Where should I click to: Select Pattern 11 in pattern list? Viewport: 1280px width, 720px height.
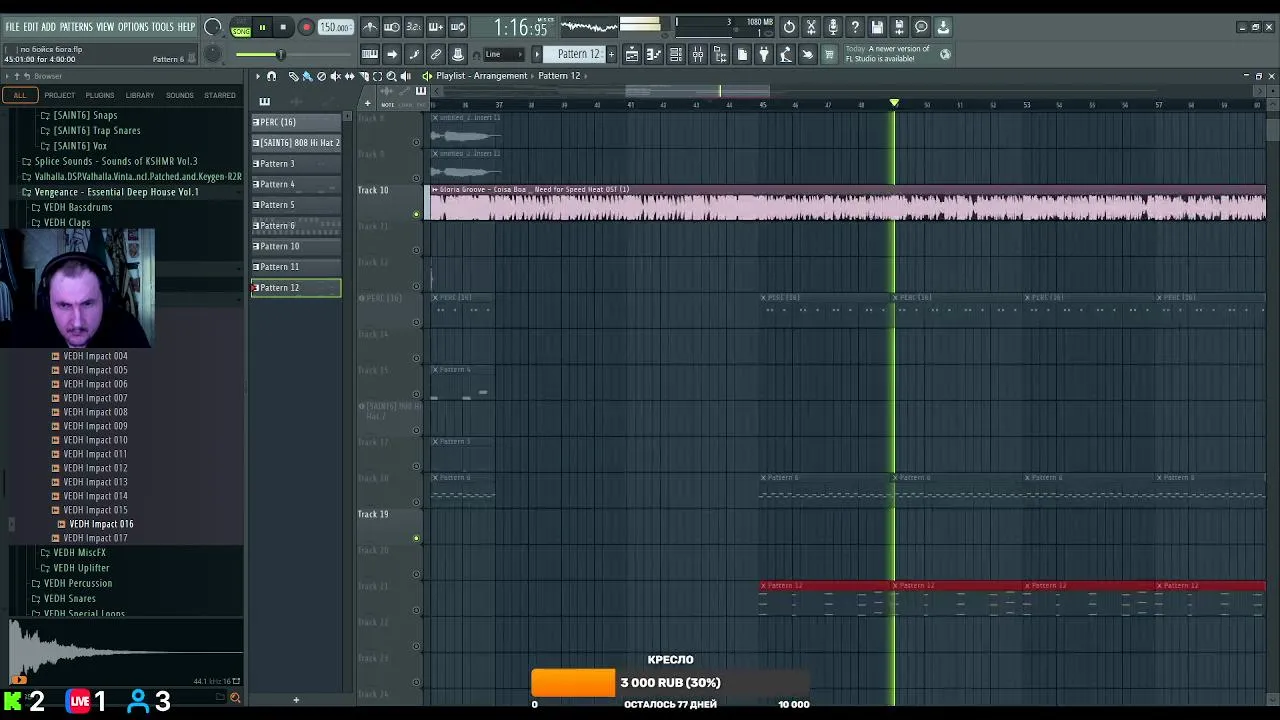(296, 267)
